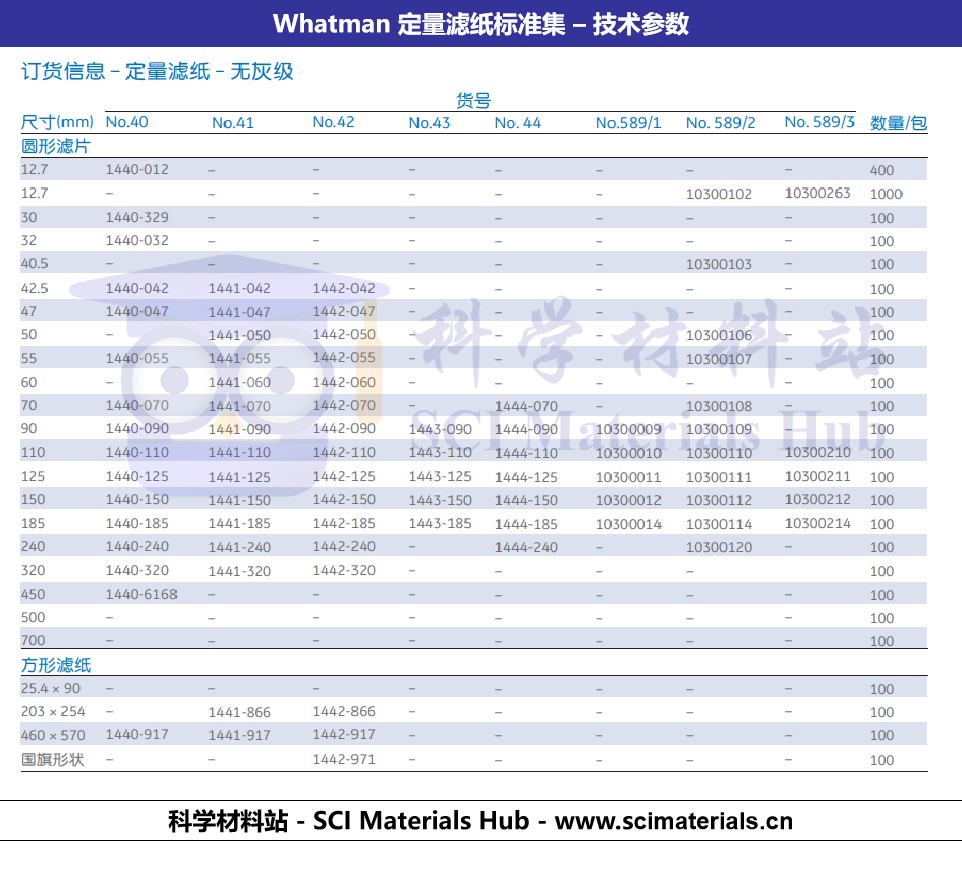Screen dimensions: 962x880
Task: Click the No.41 column header
Action: 233,123
